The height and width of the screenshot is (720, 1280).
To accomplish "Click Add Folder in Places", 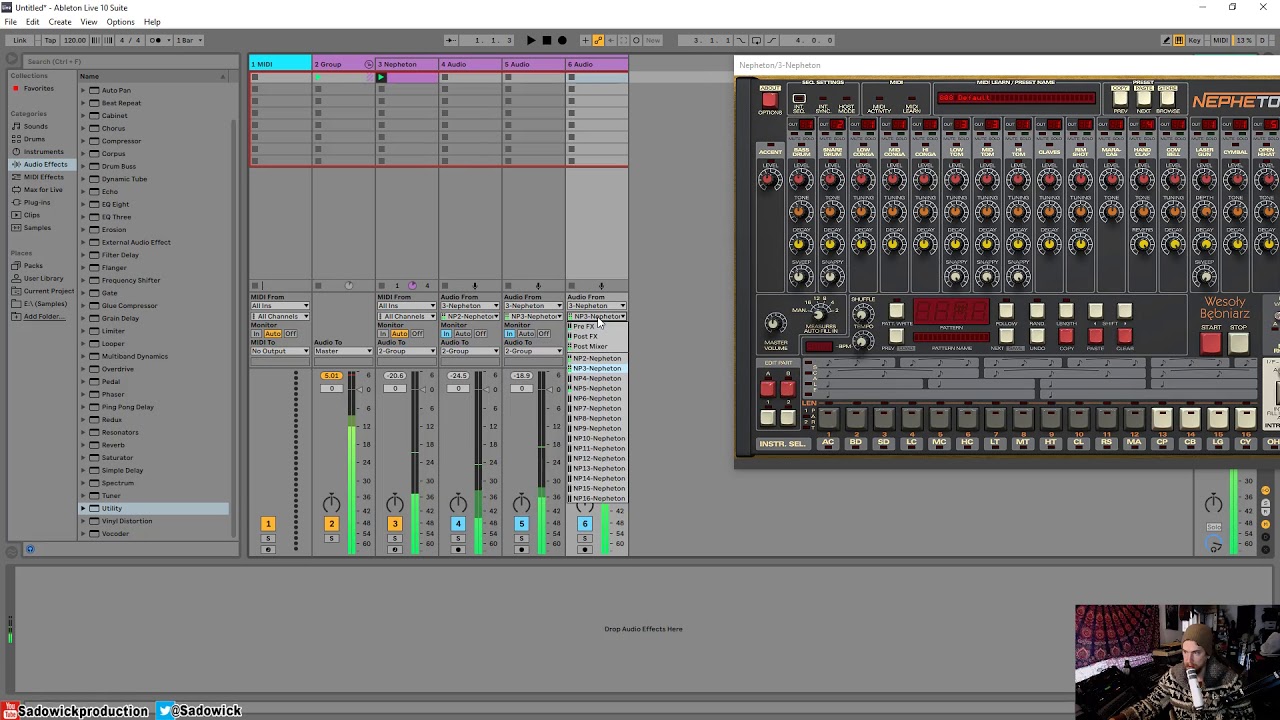I will click(x=42, y=316).
